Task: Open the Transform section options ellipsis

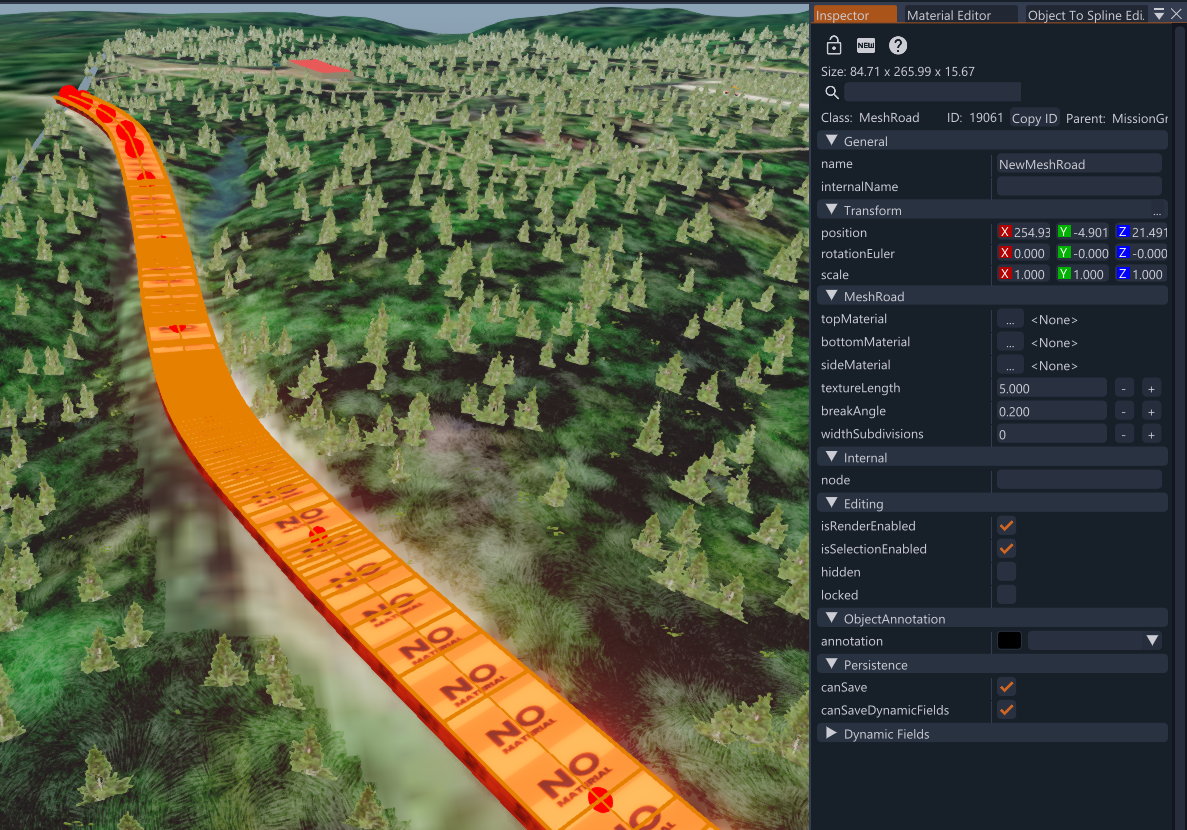Action: [x=1157, y=211]
